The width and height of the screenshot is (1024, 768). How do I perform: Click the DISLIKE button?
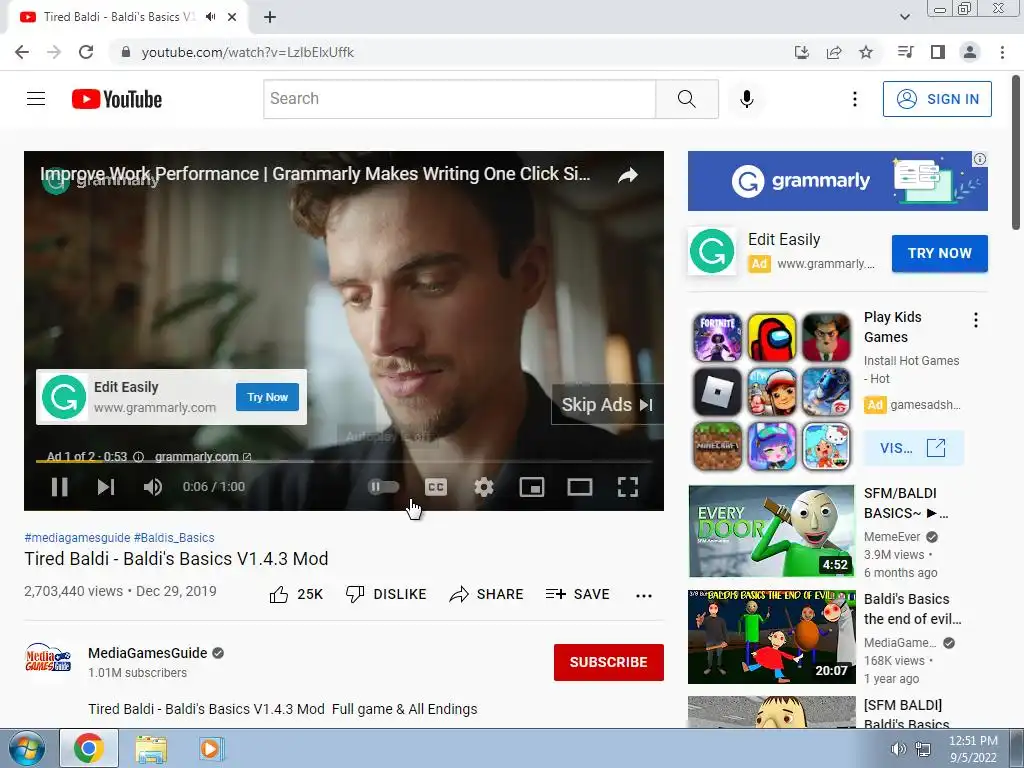[x=386, y=594]
